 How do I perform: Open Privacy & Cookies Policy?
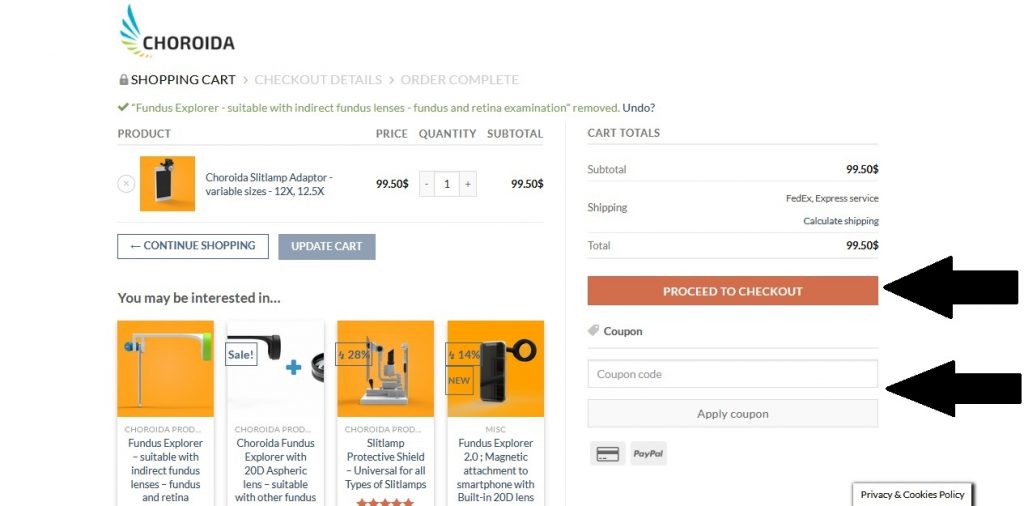point(912,494)
